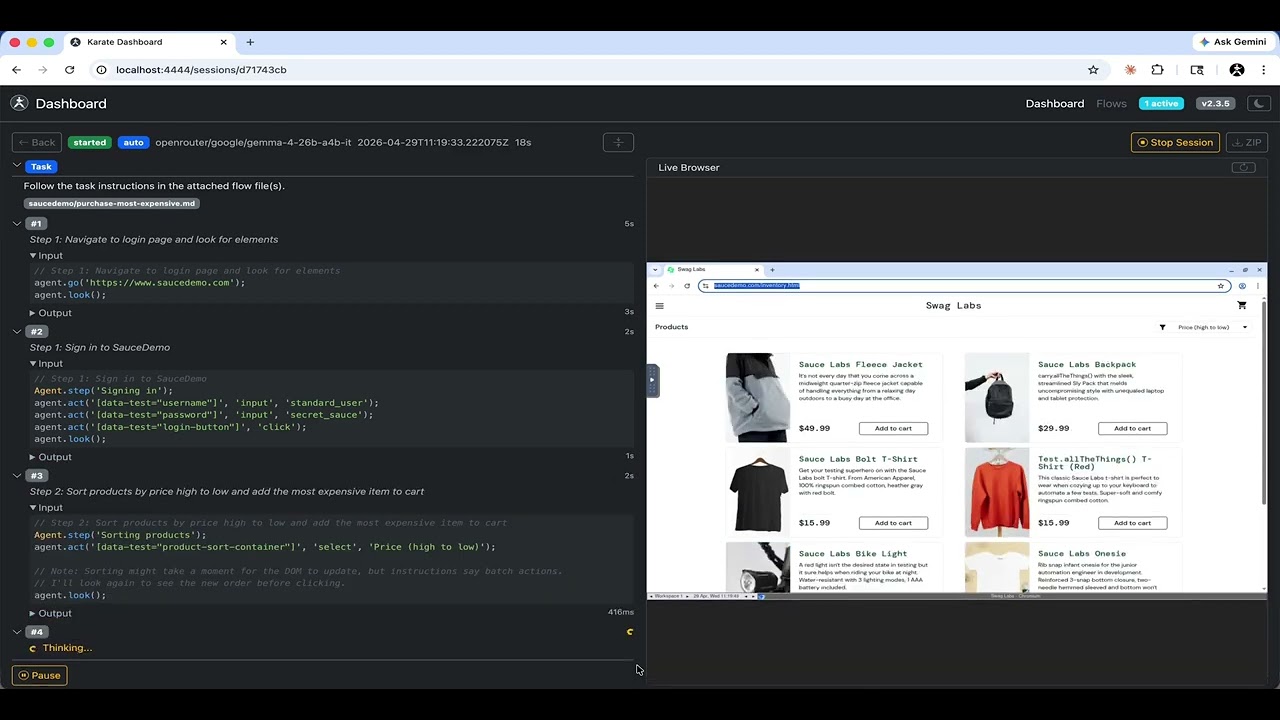This screenshot has width=1280, height=720.
Task: Open red T-Shirt product image
Action: click(x=996, y=492)
